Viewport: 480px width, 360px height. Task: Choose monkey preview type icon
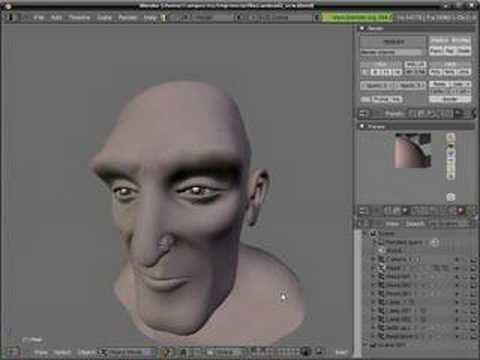[451, 161]
